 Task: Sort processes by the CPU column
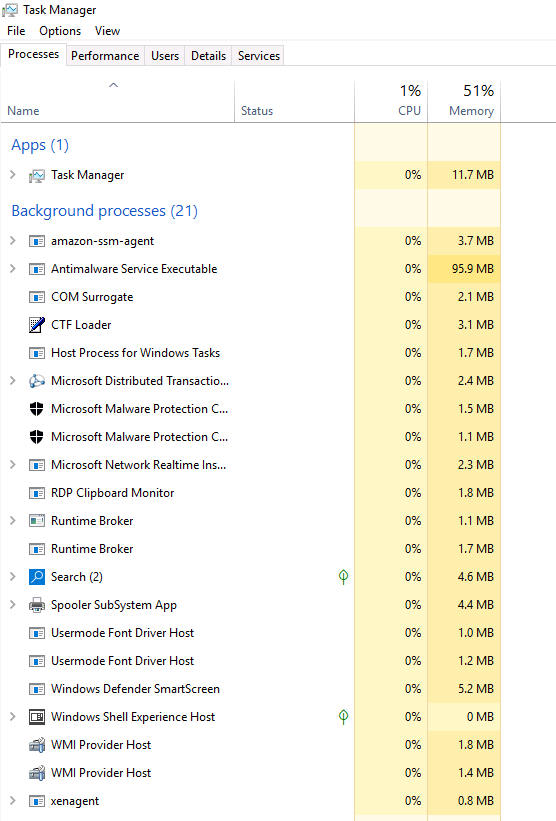391,102
